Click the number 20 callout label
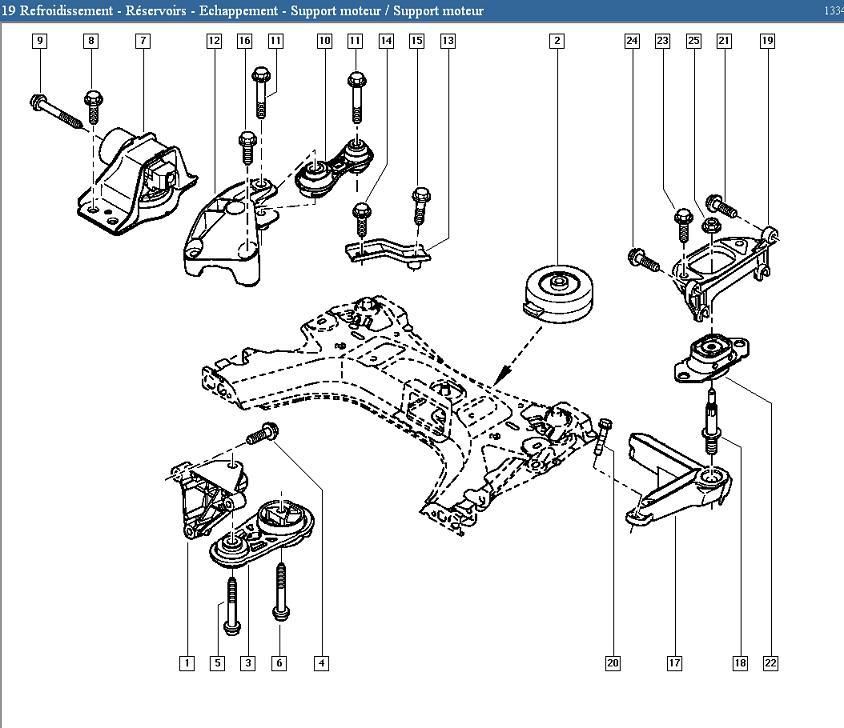The width and height of the screenshot is (844, 728). coord(613,663)
